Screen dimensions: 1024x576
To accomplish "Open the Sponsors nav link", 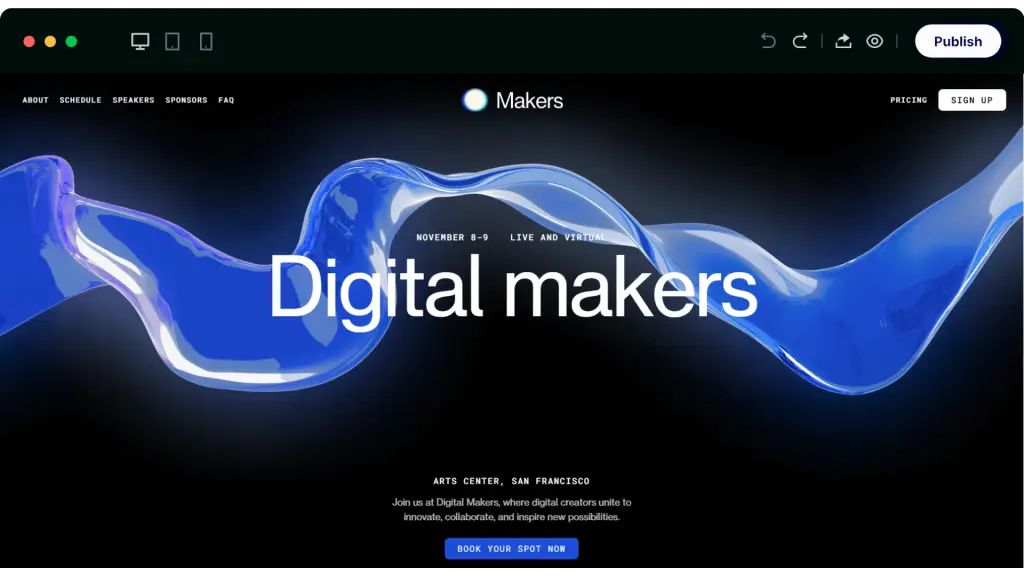I will [x=186, y=100].
